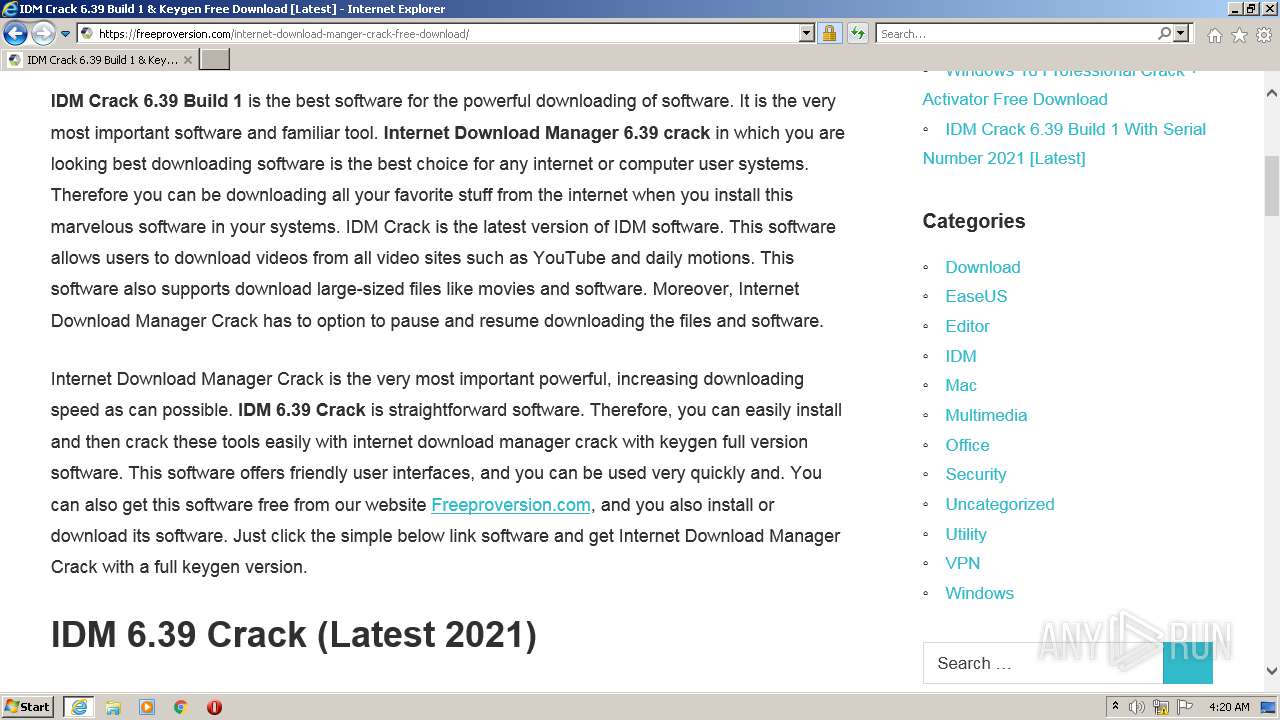Viewport: 1280px width, 720px height.
Task: Expand the address bar autocomplete dropdown
Action: pyautogui.click(x=807, y=33)
